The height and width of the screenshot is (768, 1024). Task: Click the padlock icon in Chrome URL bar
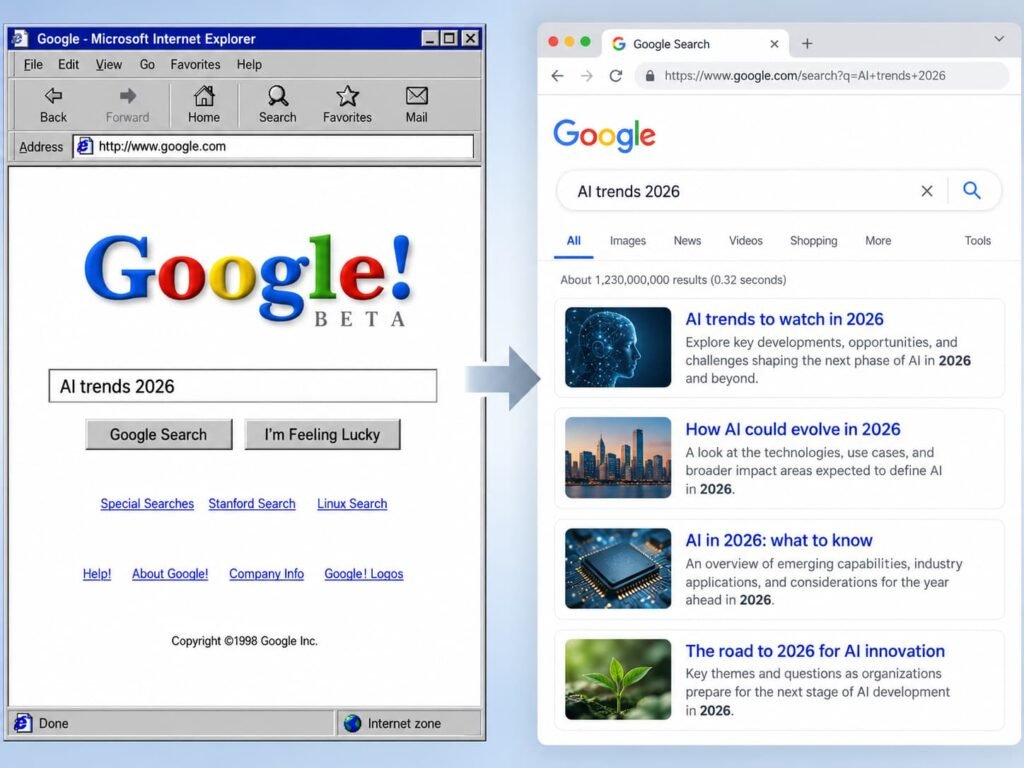click(650, 76)
